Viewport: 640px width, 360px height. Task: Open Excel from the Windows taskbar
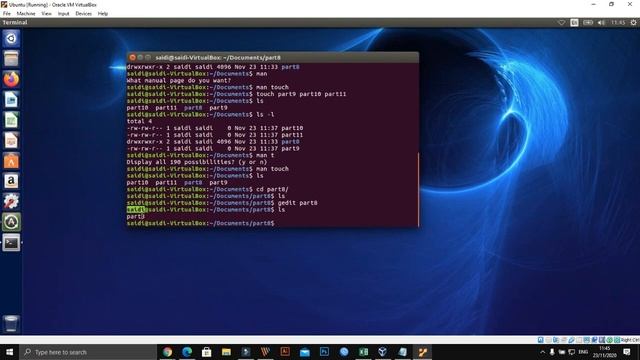[363, 352]
